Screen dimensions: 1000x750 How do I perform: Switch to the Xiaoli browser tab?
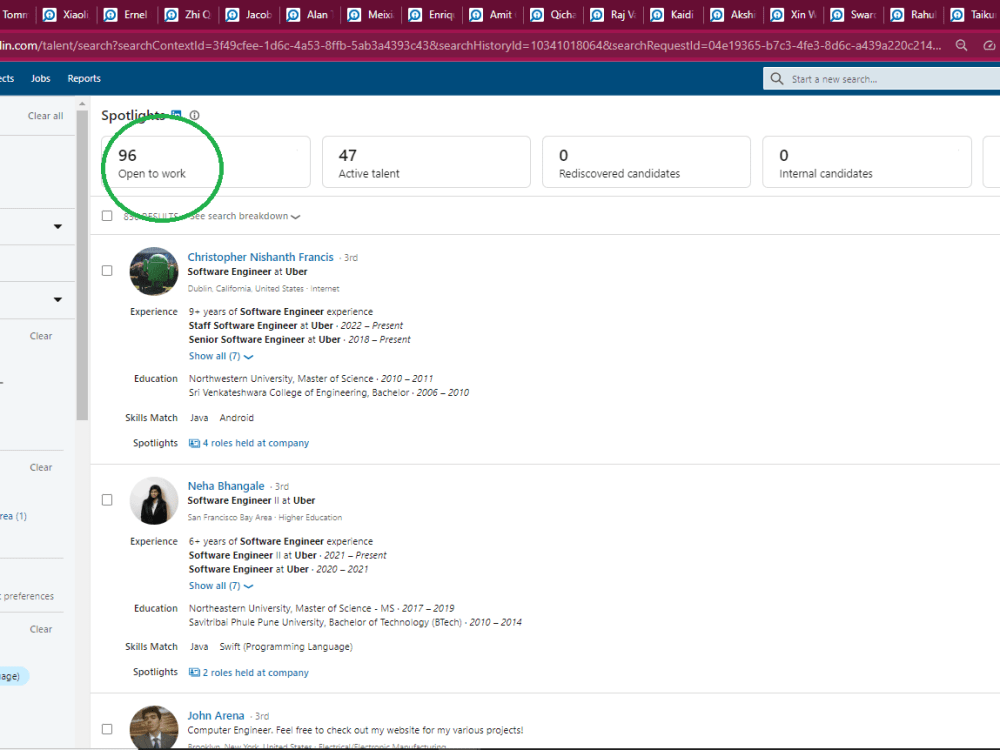coord(66,14)
